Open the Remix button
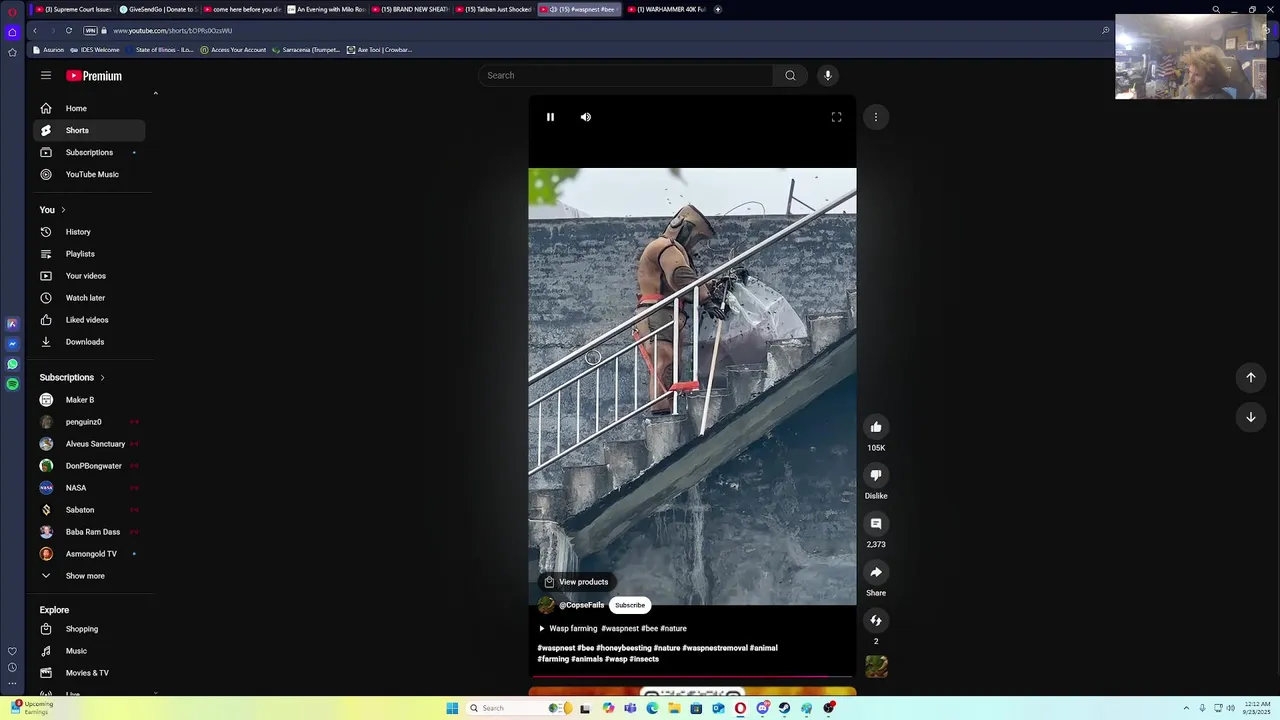Viewport: 1280px width, 720px height. coord(876,620)
